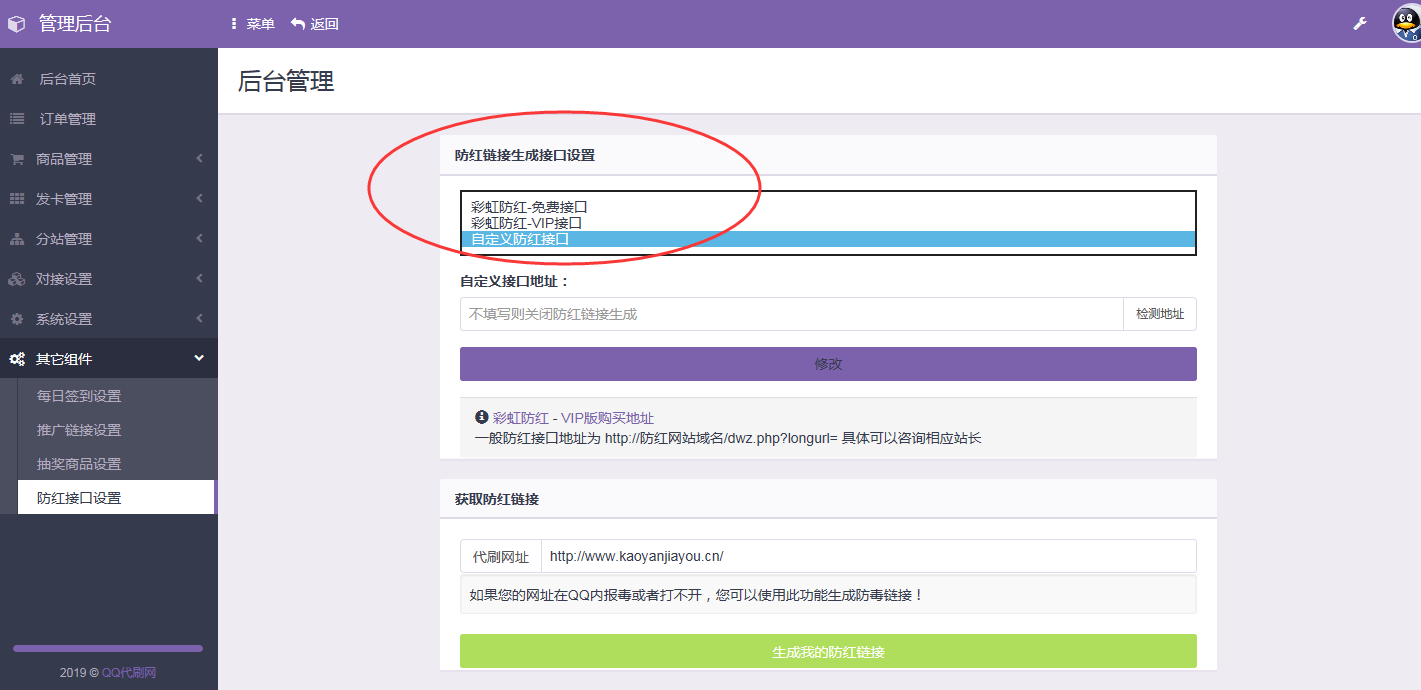Viewport: 1421px width, 690px height.
Task: Click the sitemap icon for 分站管理
Action: pyautogui.click(x=17, y=239)
